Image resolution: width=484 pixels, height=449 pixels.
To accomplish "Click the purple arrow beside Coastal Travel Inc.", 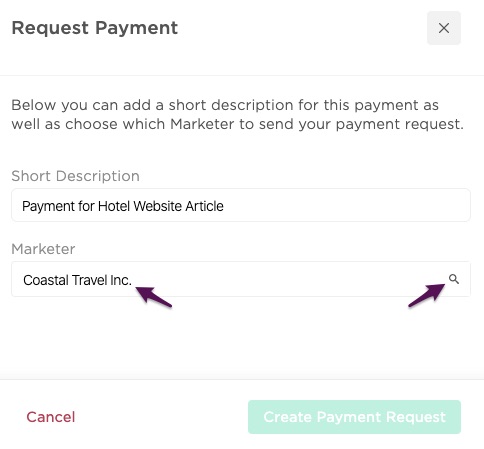I will point(154,297).
